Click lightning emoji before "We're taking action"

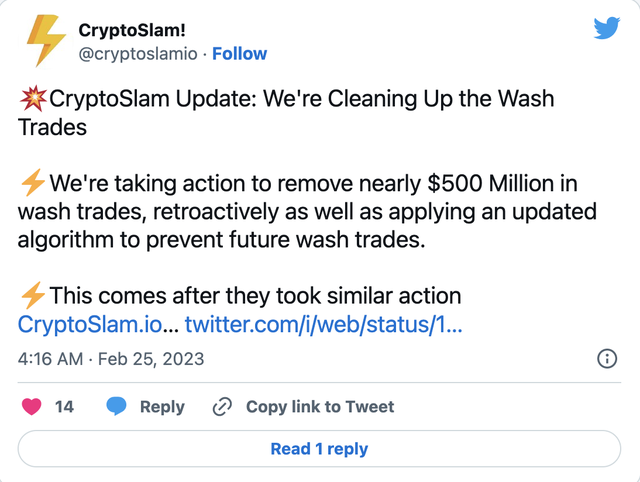tap(32, 184)
